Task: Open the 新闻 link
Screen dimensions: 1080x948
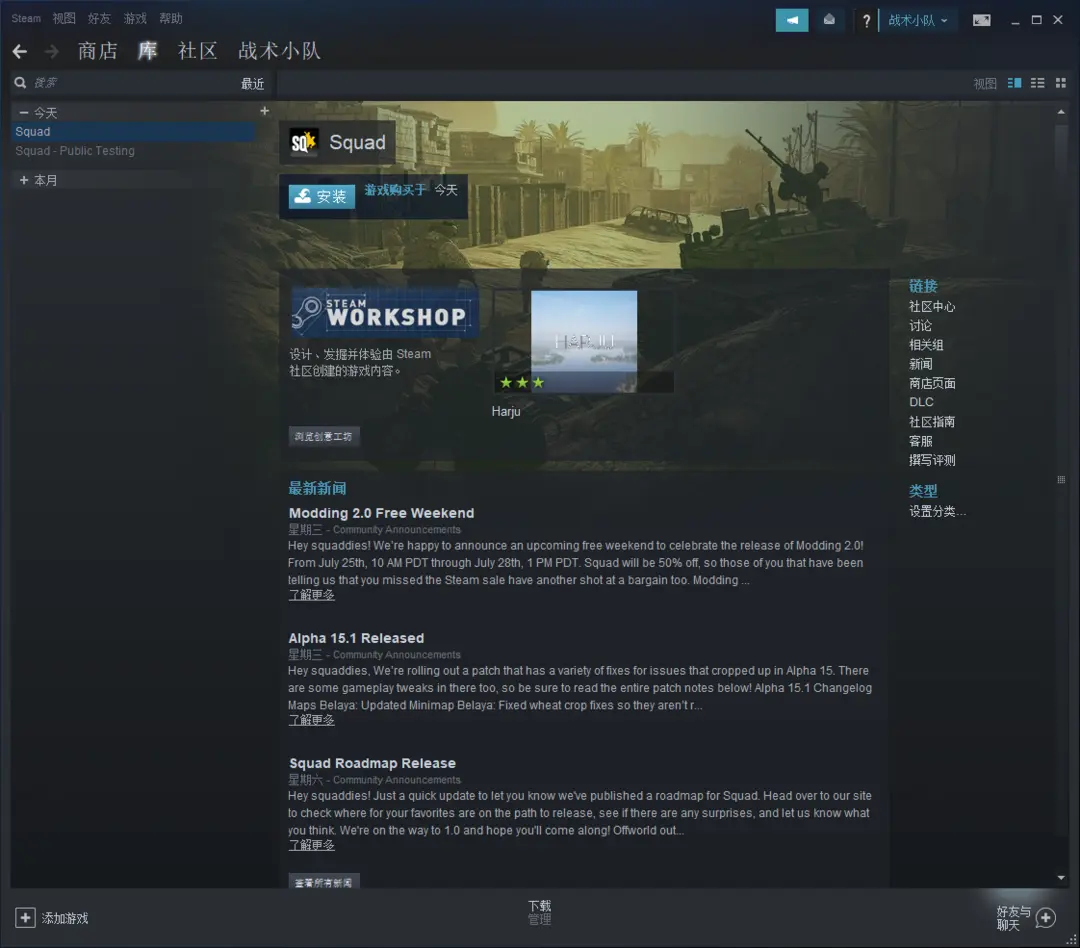Action: pos(920,364)
